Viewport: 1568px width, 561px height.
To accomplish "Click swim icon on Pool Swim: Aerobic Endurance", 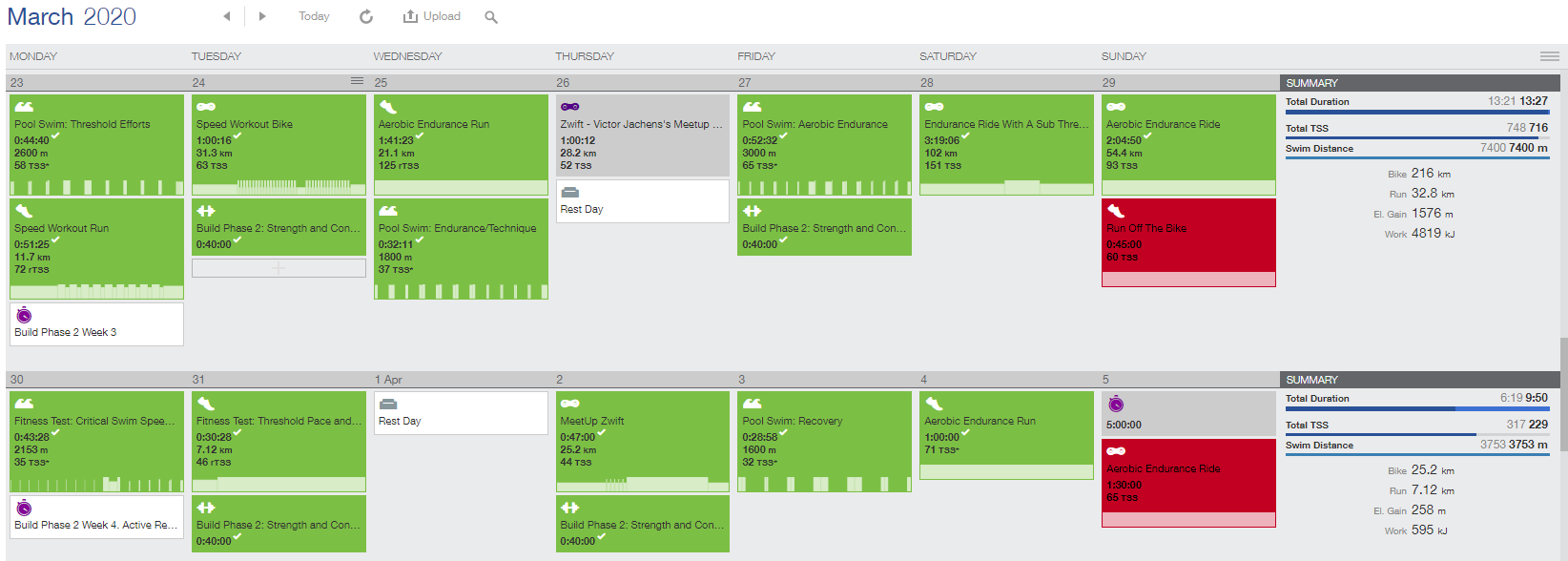I will click(x=753, y=107).
